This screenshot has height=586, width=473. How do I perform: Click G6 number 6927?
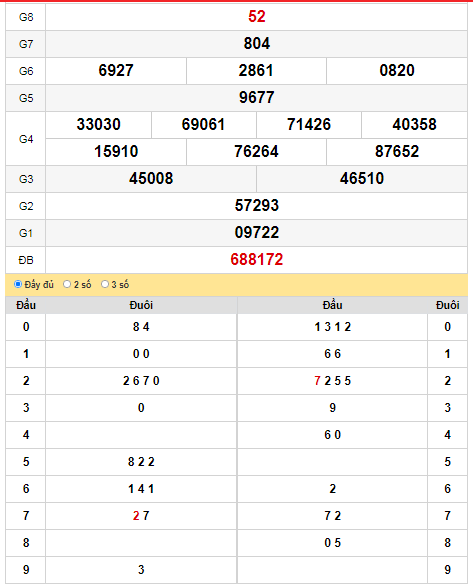pyautogui.click(x=116, y=71)
